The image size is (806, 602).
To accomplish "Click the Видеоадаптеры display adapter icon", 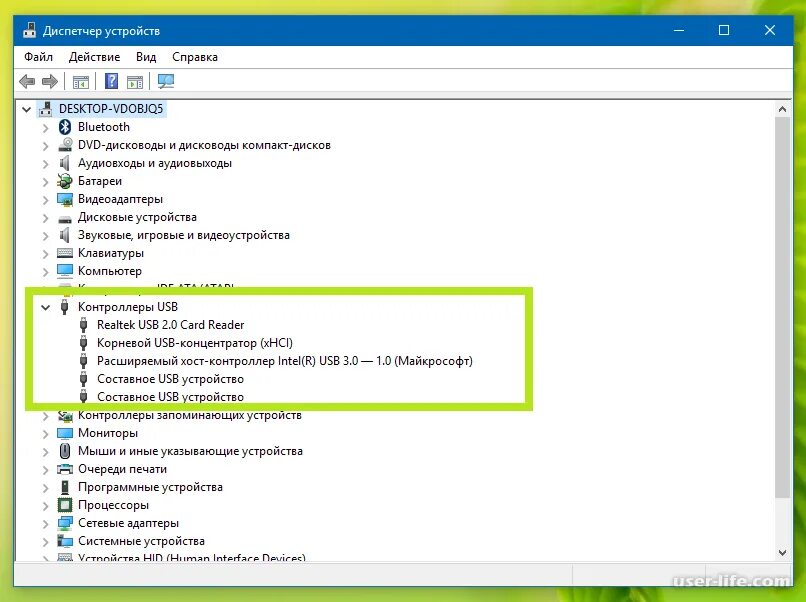I will (65, 199).
